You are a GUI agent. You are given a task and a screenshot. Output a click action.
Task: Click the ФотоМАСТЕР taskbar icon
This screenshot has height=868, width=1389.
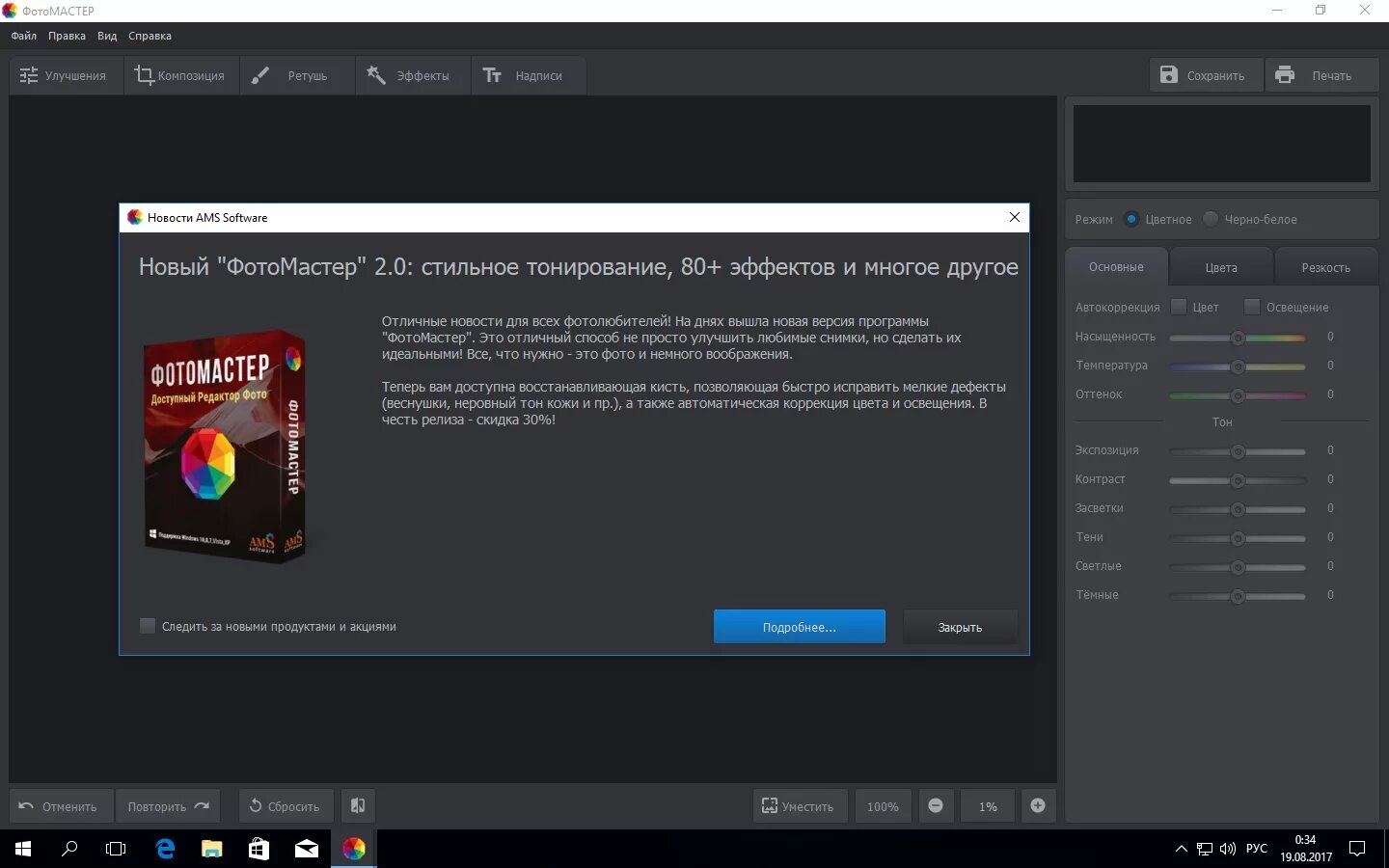click(x=354, y=849)
